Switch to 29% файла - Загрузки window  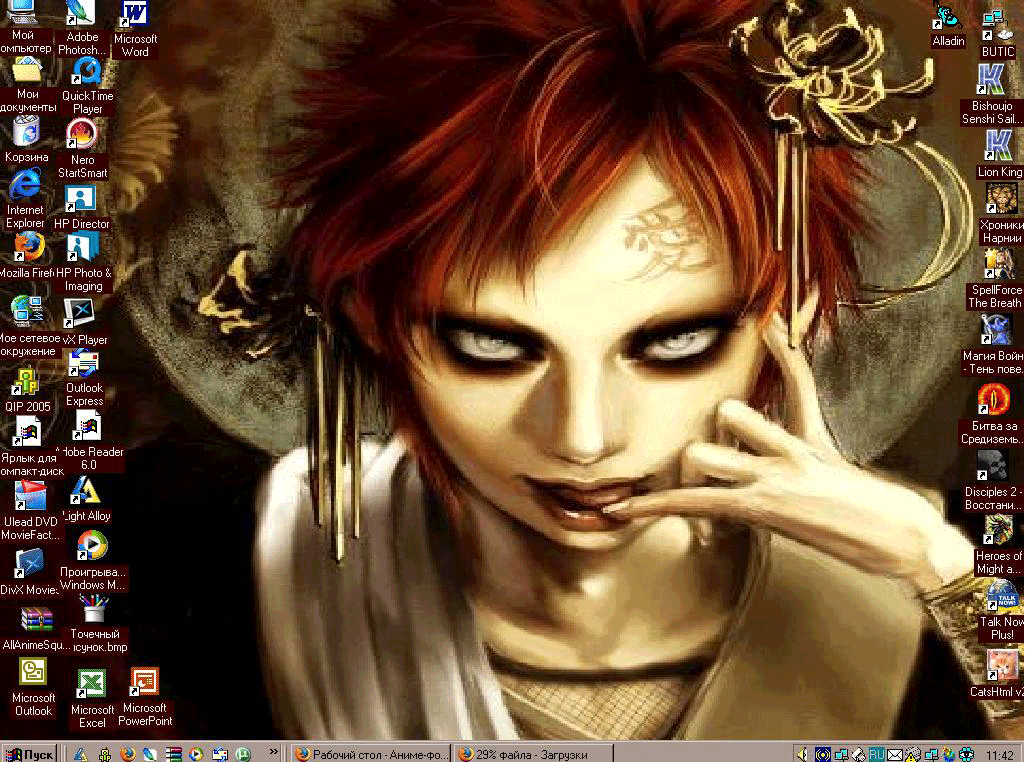[x=534, y=754]
